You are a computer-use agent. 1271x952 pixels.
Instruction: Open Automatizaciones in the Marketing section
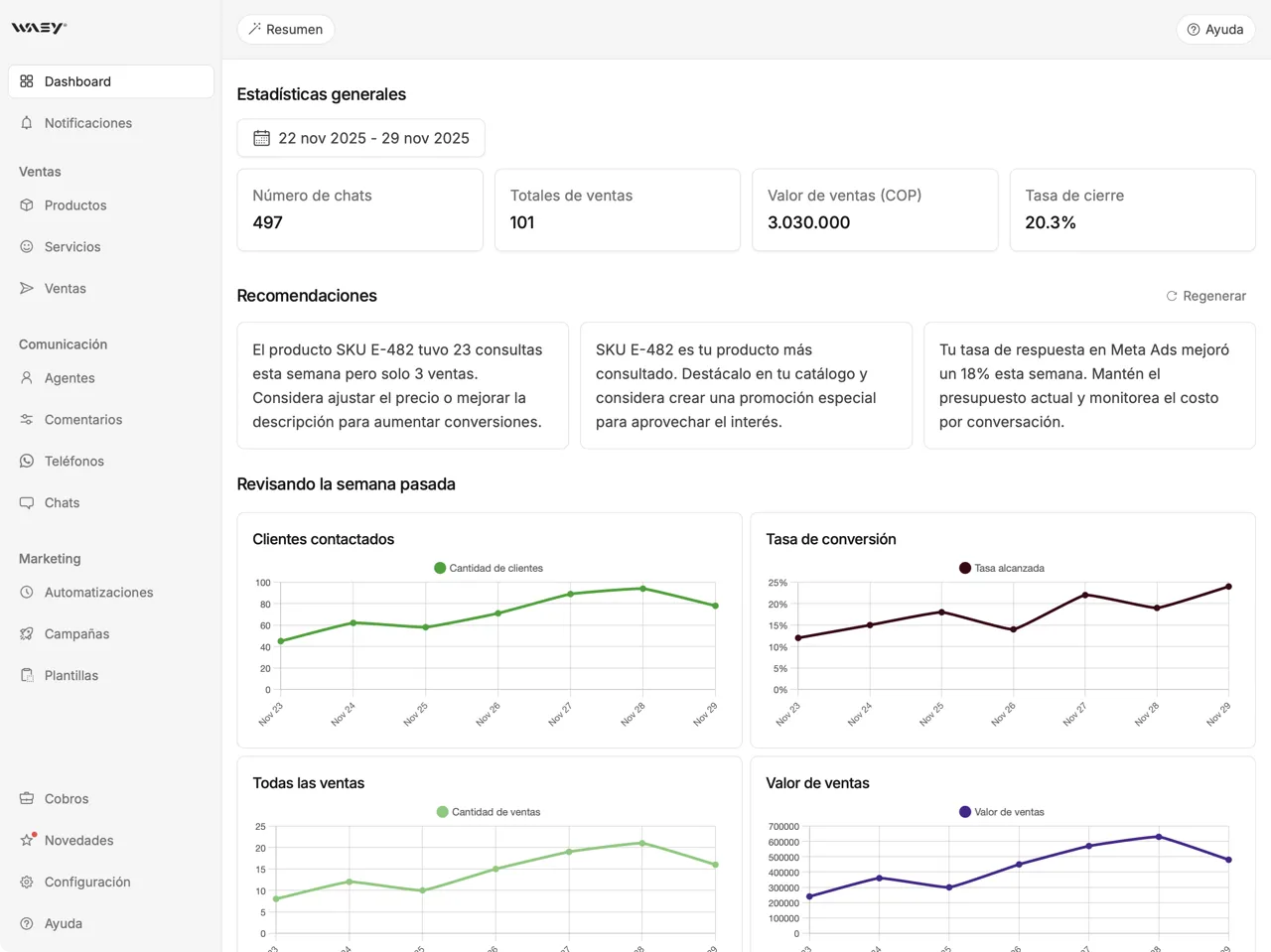click(27, 592)
